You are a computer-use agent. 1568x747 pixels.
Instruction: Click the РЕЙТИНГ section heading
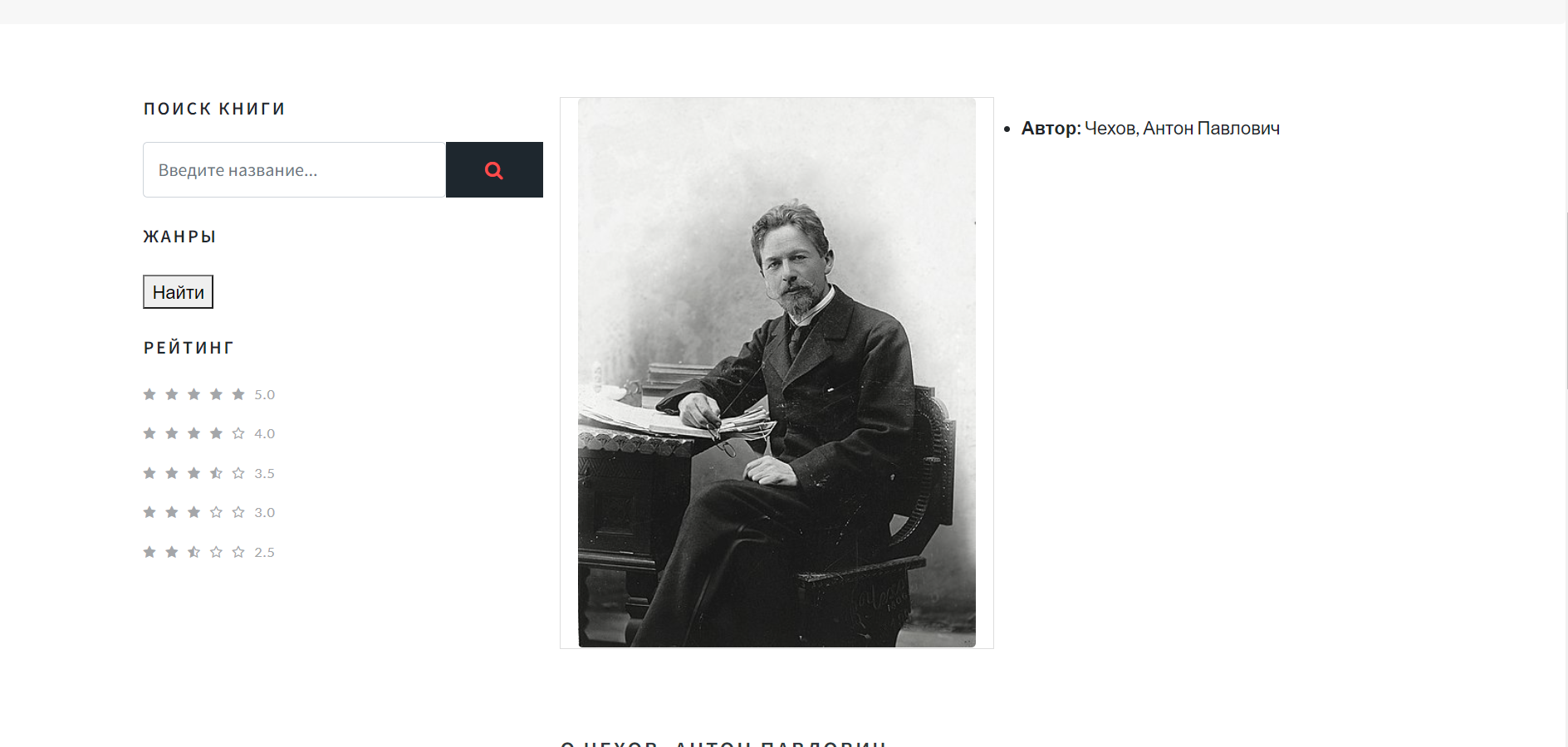tap(189, 348)
